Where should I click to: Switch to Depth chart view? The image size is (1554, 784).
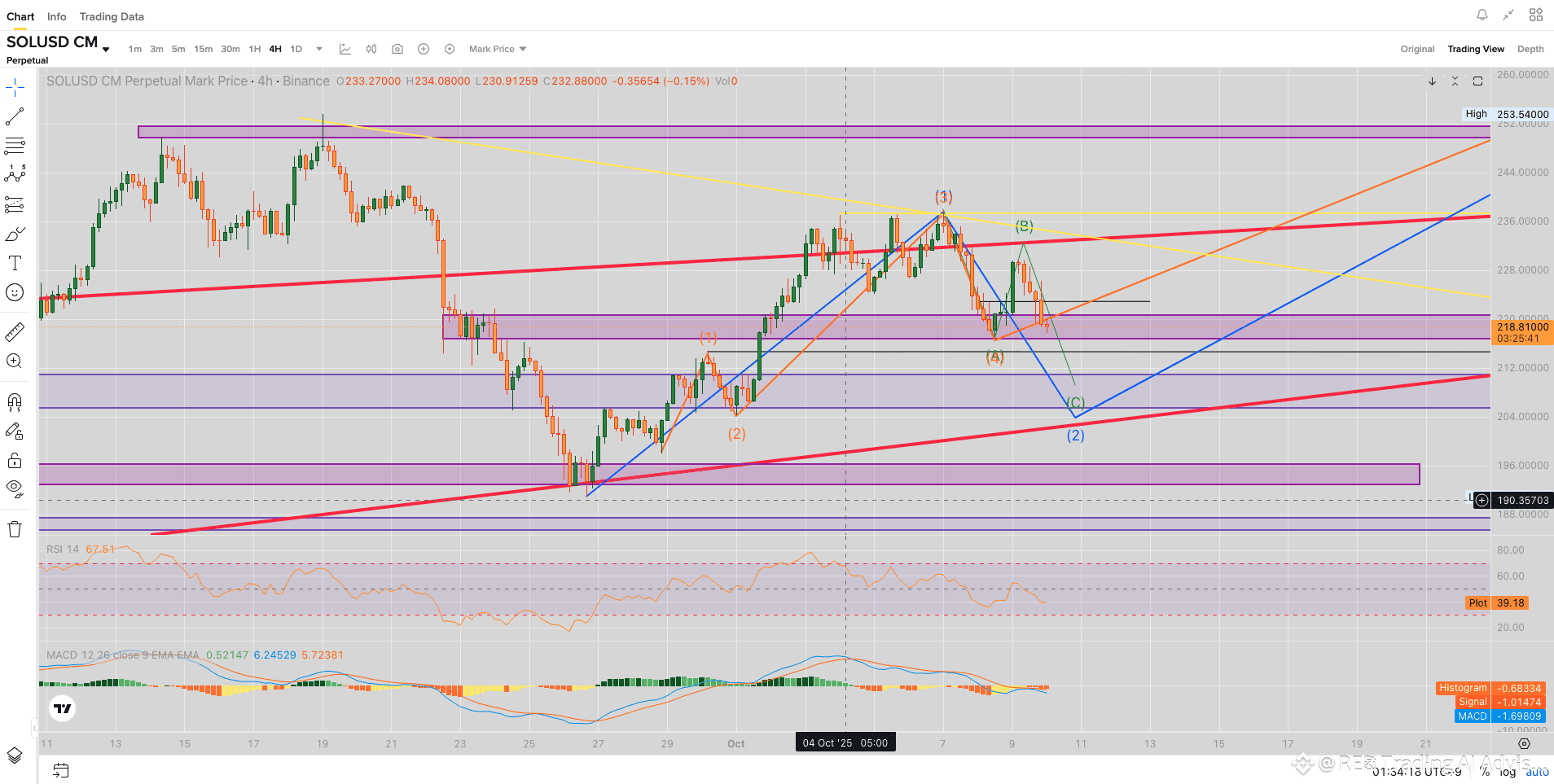tap(1530, 49)
